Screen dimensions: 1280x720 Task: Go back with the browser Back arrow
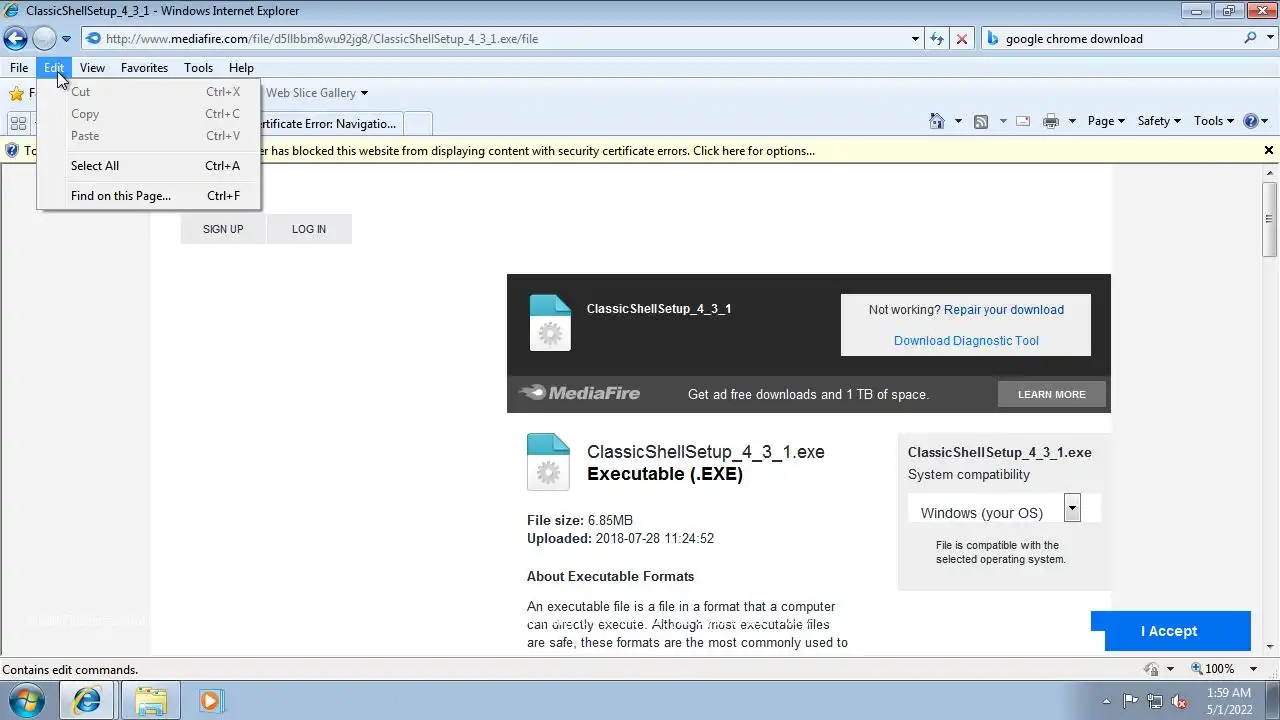[x=15, y=39]
